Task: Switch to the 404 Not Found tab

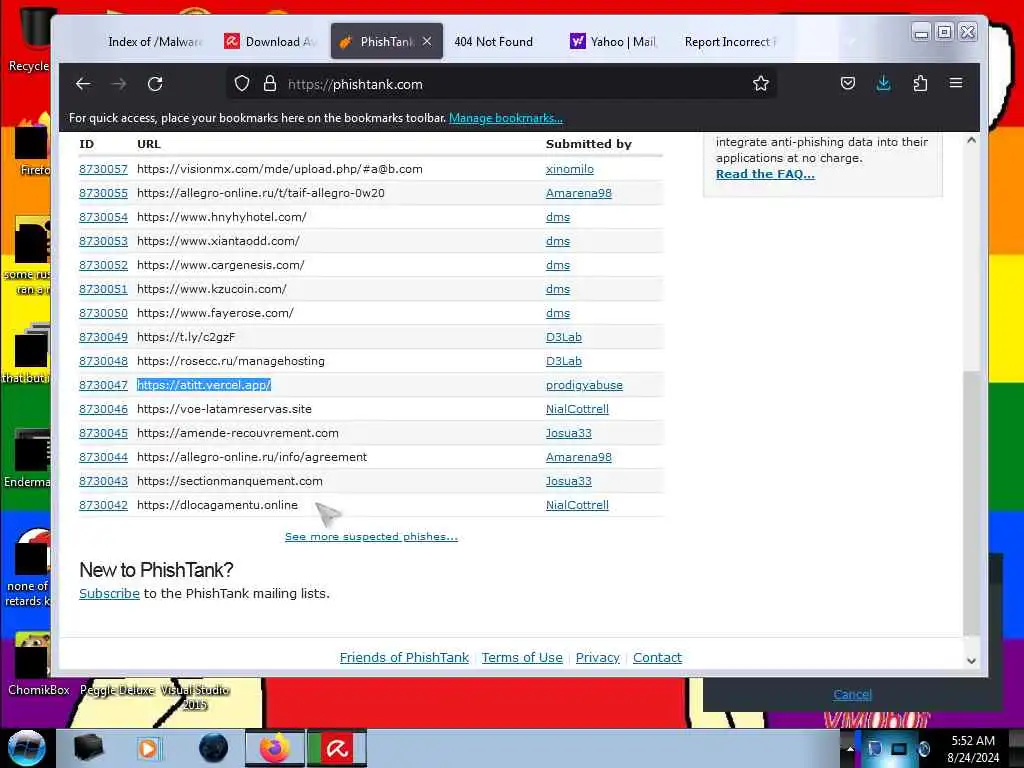Action: (x=494, y=41)
